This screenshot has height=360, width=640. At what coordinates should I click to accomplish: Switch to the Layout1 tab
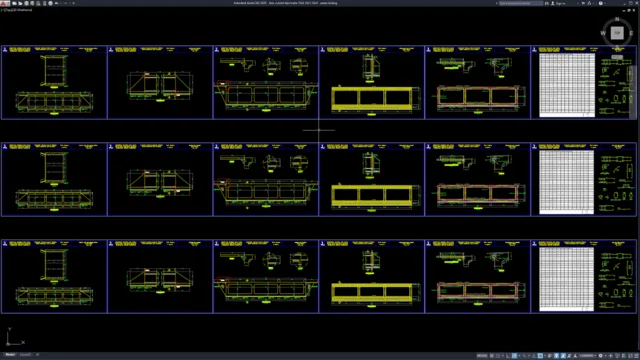click(25, 355)
